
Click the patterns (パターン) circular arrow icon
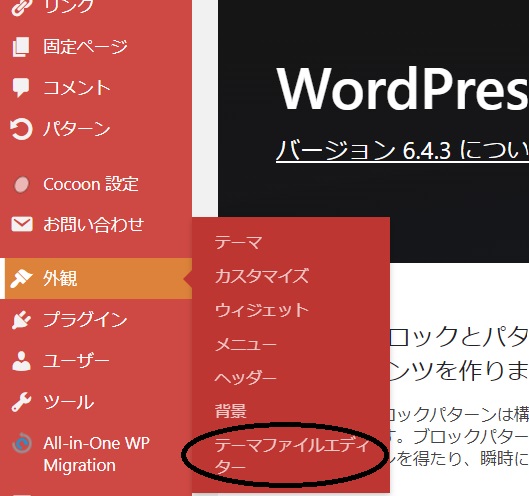[x=21, y=129]
